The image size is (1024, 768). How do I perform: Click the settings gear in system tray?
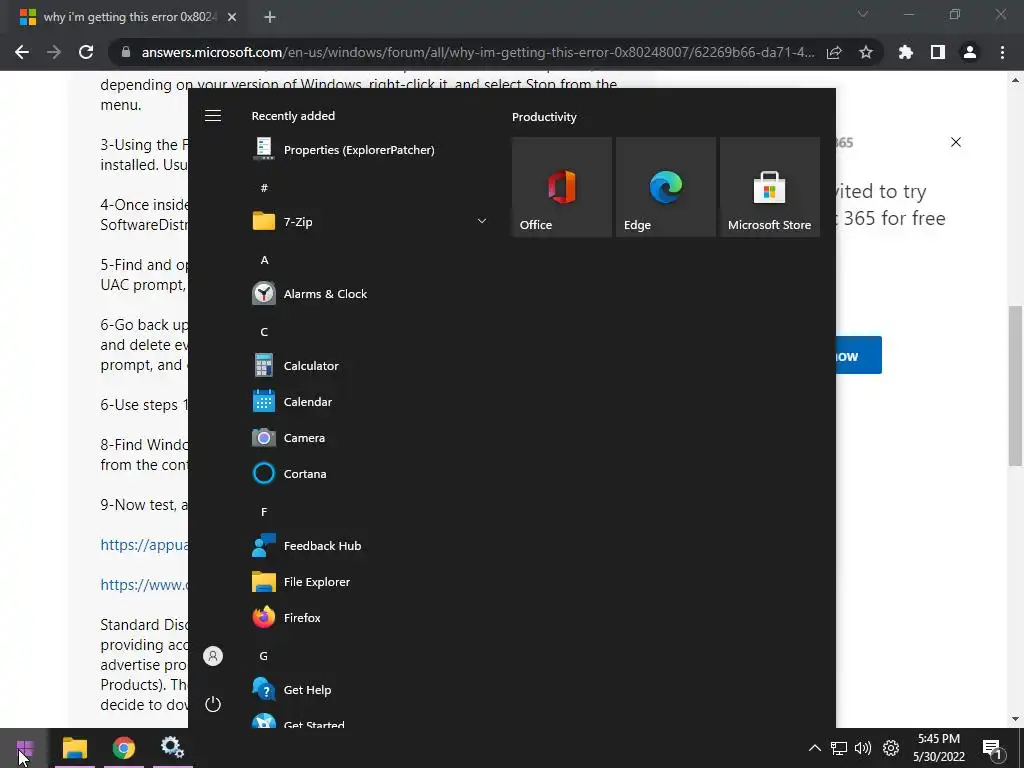[891, 748]
